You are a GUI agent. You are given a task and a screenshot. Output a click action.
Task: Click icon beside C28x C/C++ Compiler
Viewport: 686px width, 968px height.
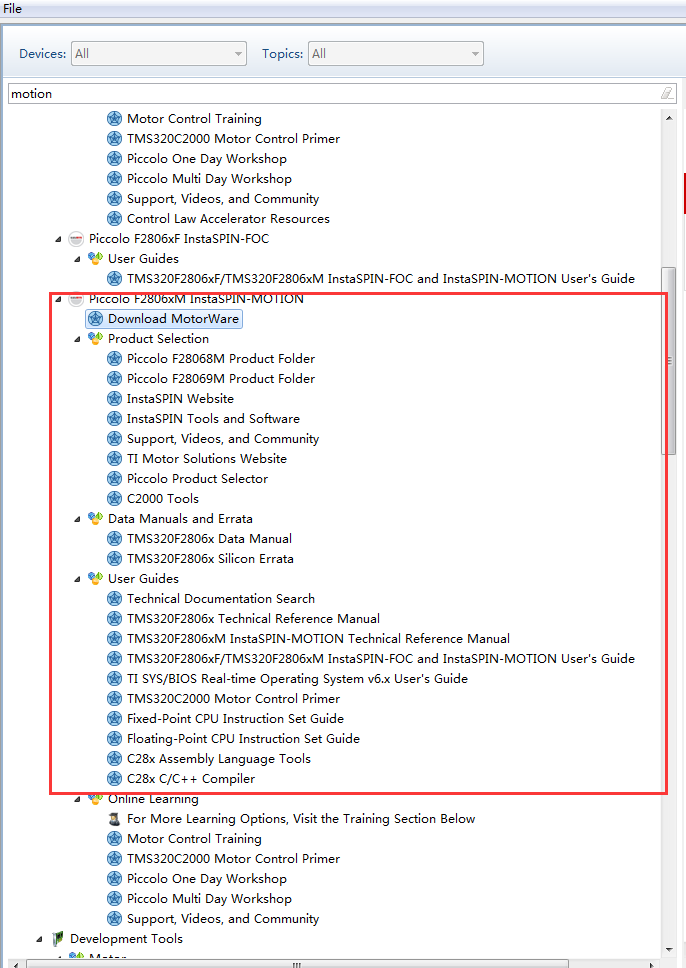(114, 778)
